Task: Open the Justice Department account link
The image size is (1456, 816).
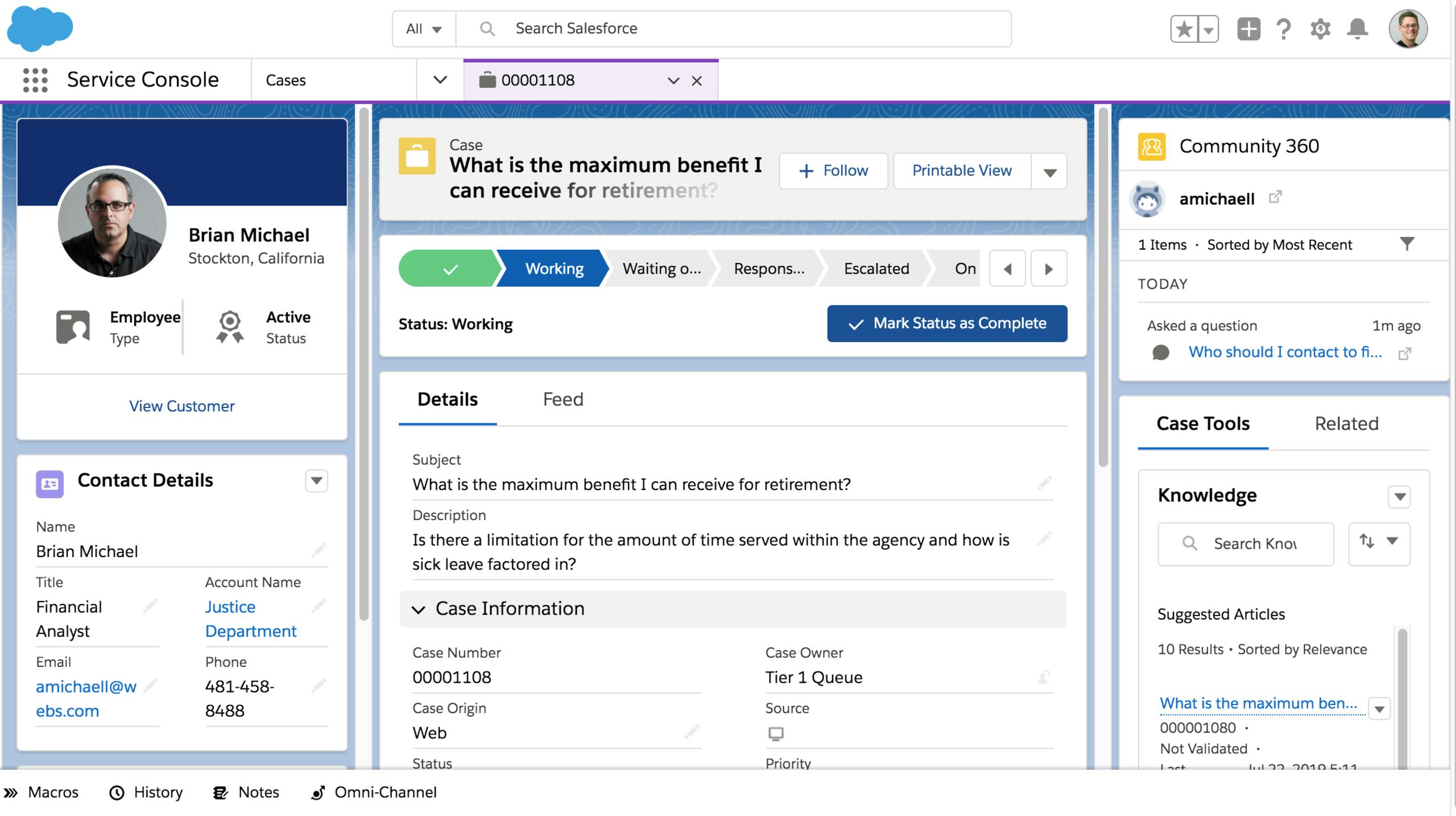Action: [251, 619]
